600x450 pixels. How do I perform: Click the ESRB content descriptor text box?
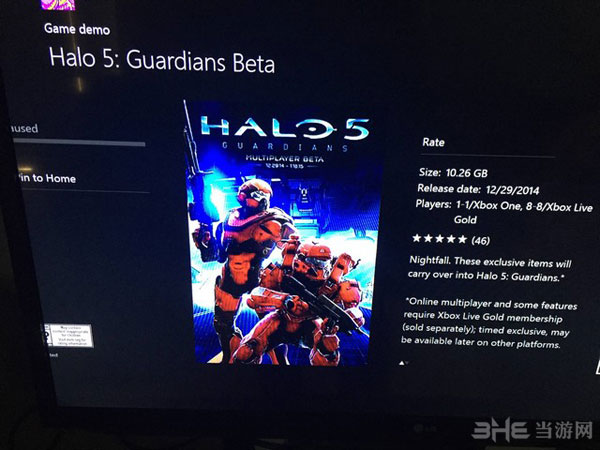click(x=72, y=336)
